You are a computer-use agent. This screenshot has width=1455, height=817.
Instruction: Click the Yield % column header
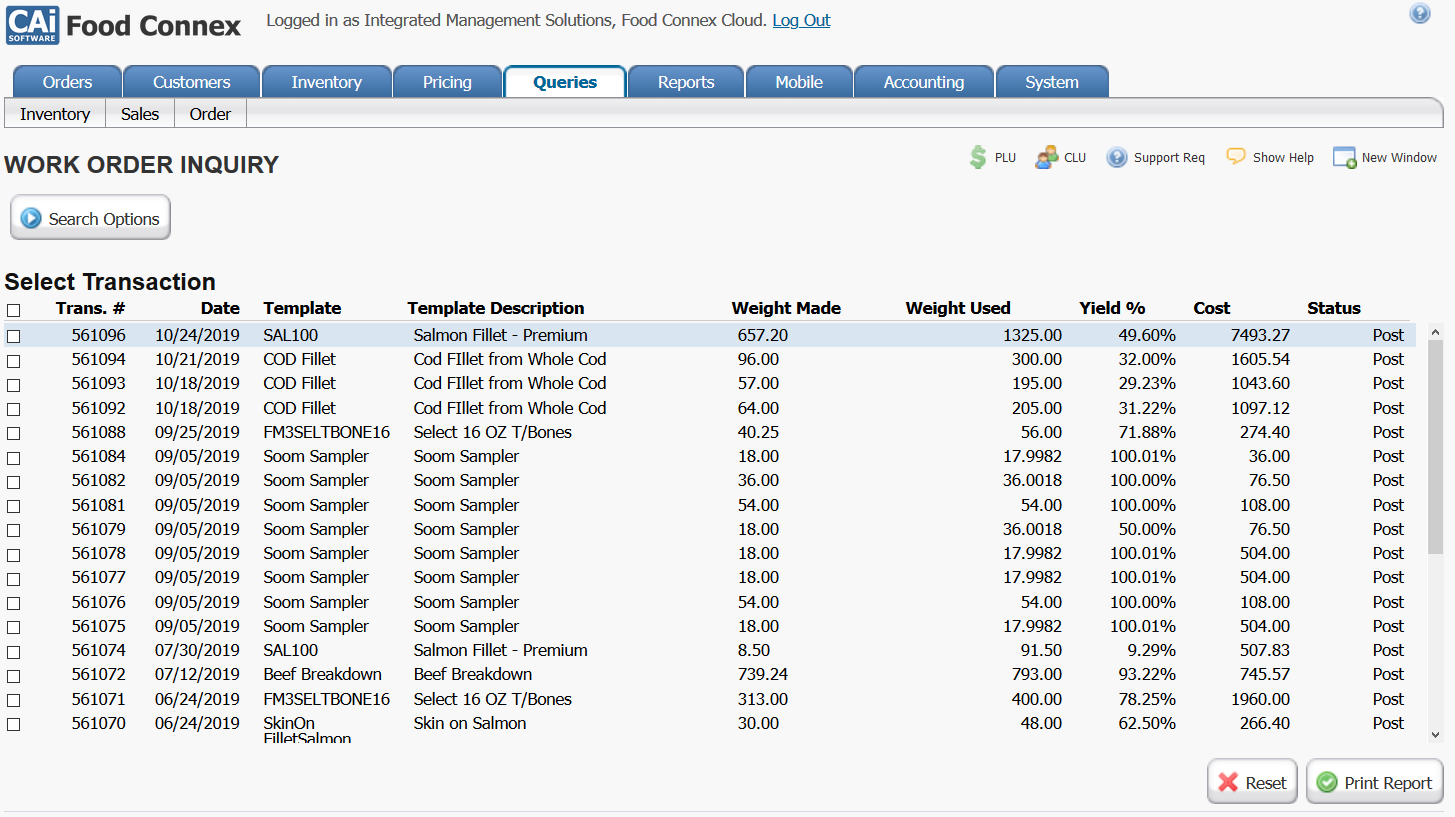(x=1112, y=308)
